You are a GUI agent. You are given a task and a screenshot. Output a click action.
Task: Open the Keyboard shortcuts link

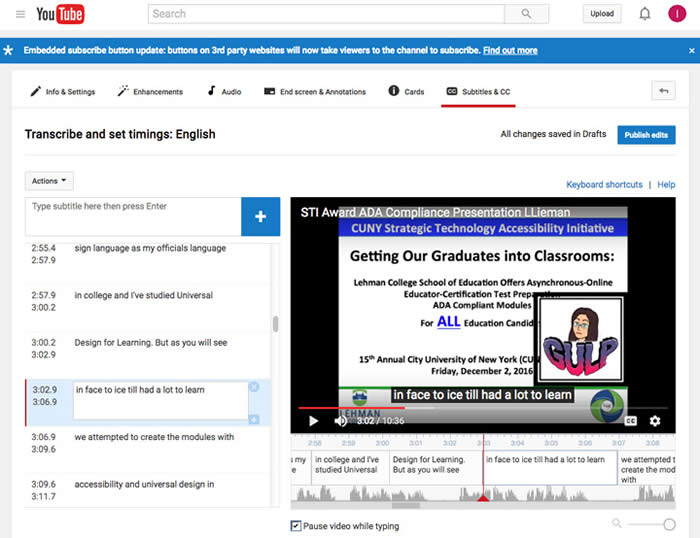(x=604, y=185)
